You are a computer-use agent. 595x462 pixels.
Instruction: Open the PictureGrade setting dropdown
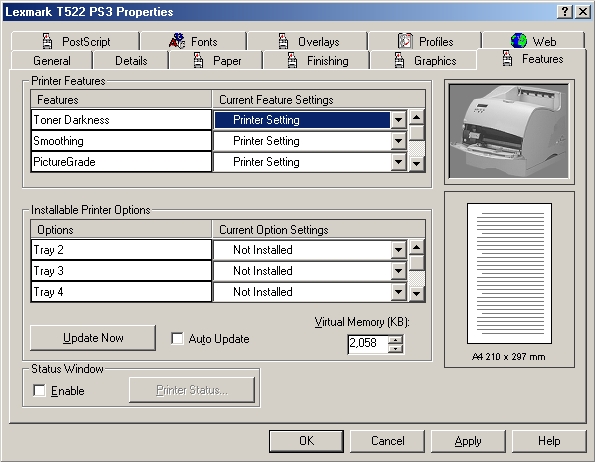[x=398, y=162]
